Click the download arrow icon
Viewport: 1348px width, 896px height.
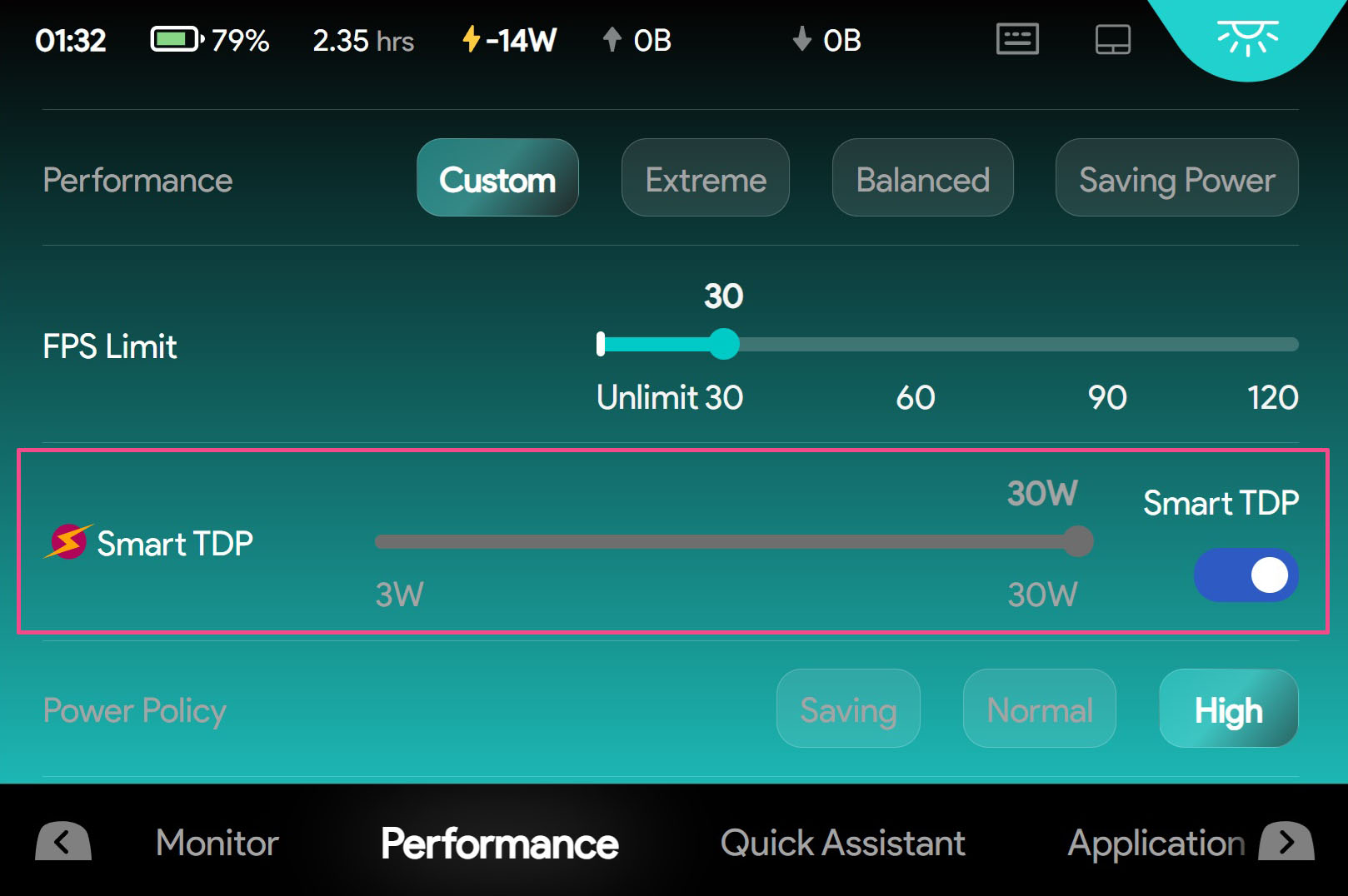801,39
